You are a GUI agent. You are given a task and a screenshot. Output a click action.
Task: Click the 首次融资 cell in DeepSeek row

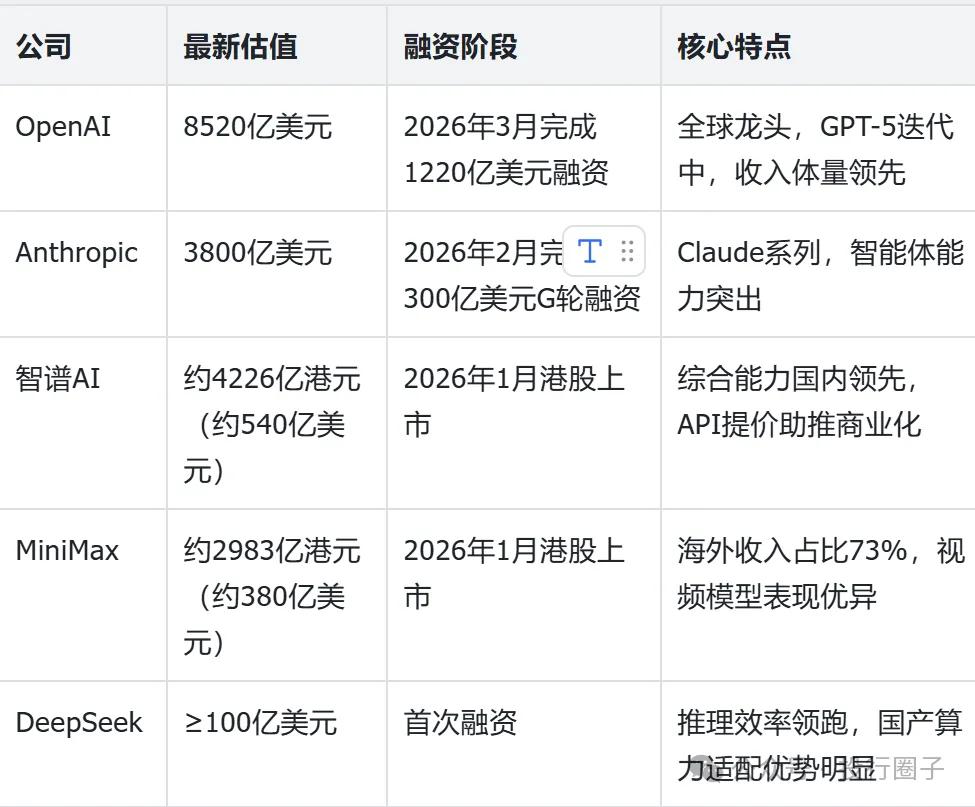coord(458,722)
